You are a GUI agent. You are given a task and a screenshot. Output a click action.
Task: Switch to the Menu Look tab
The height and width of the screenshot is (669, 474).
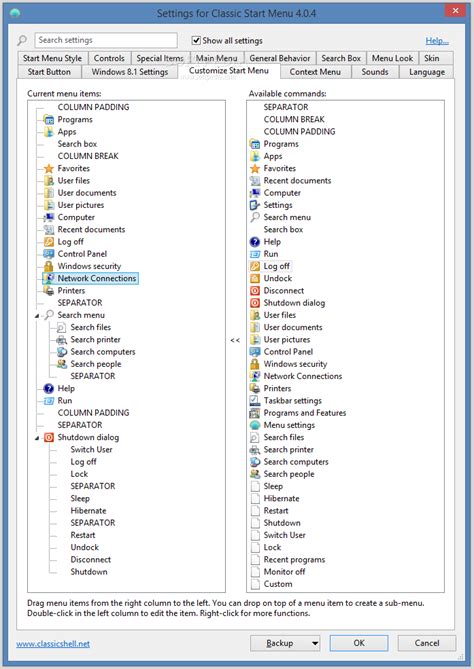393,58
